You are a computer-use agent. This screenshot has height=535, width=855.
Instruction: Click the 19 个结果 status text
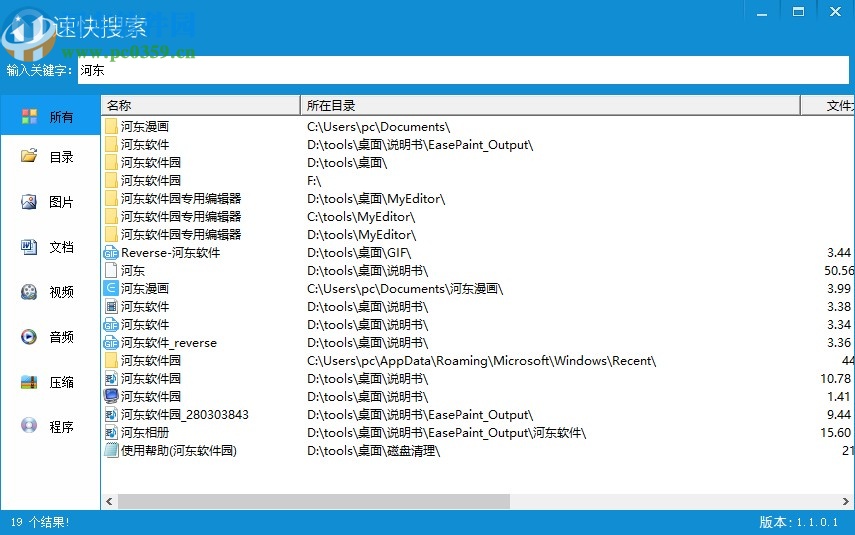click(40, 522)
